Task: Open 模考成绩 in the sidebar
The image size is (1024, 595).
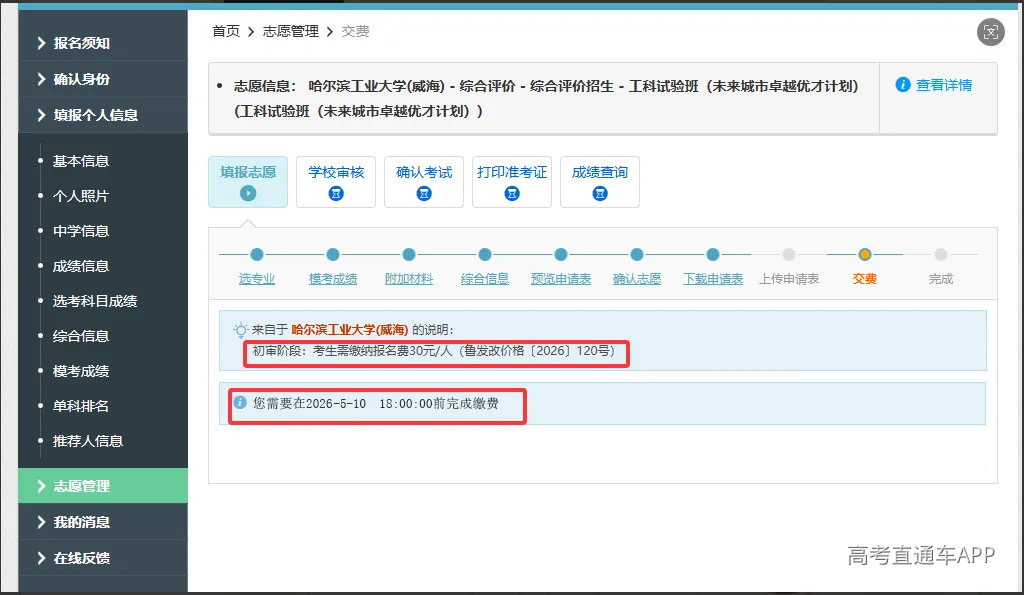Action: click(81, 371)
